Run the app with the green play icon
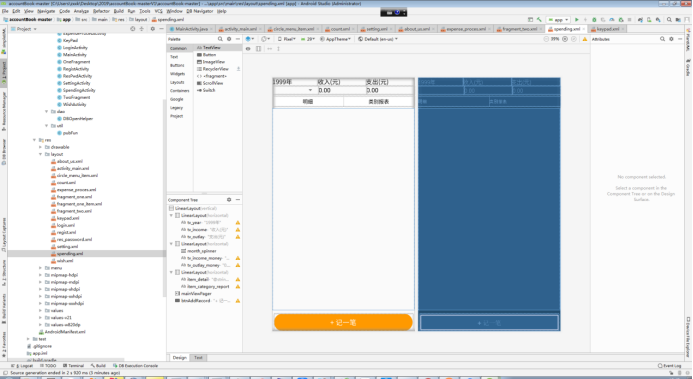This screenshot has width=693, height=379. [x=576, y=20]
